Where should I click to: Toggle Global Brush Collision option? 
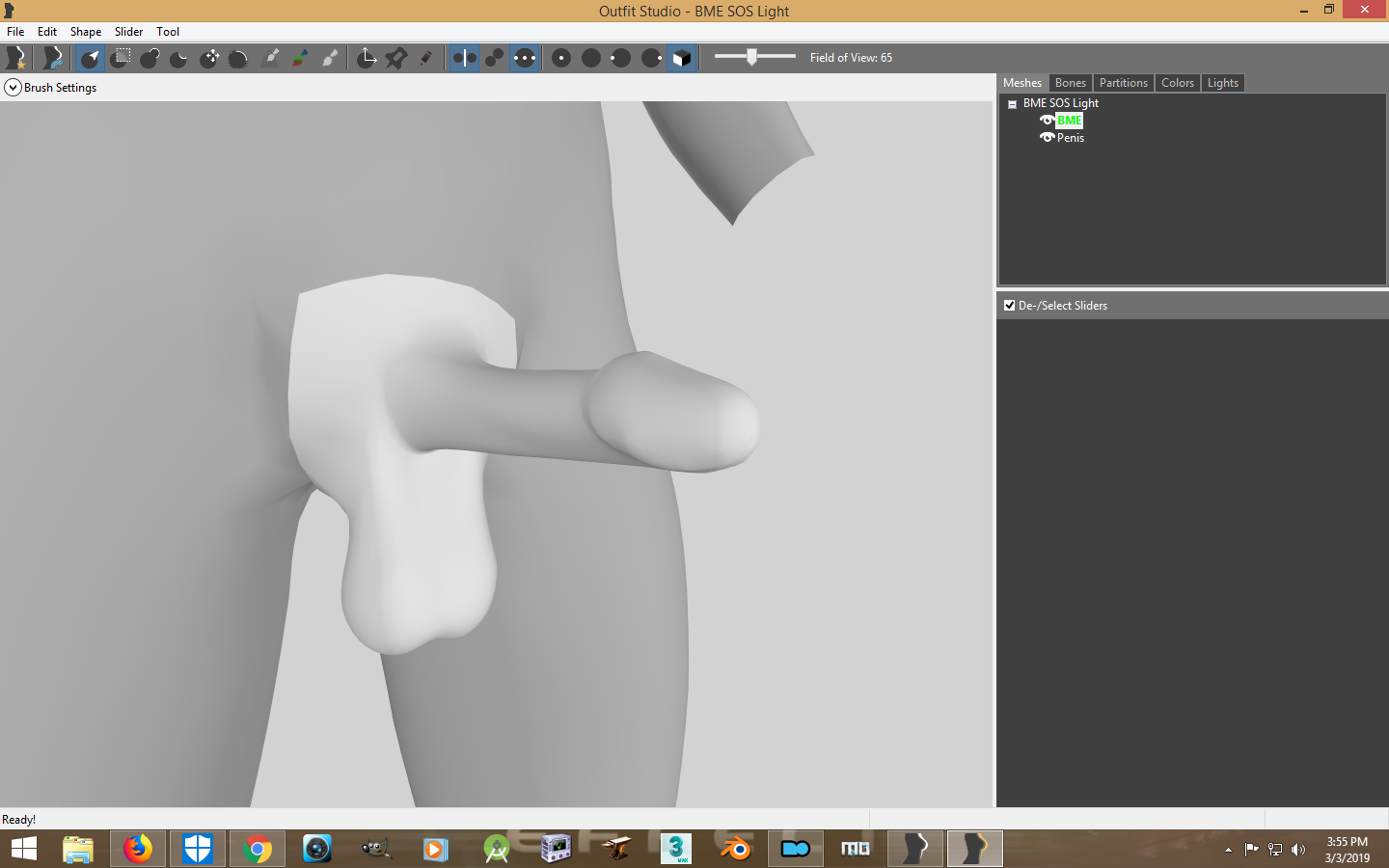click(x=525, y=58)
